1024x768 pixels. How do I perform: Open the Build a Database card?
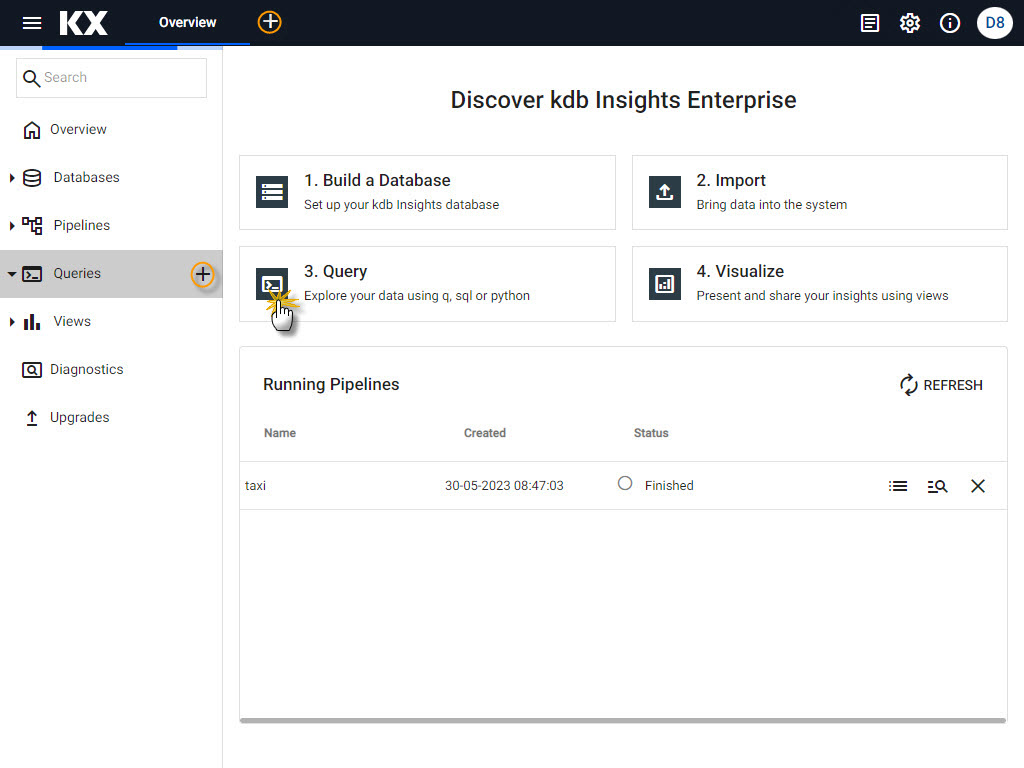427,192
